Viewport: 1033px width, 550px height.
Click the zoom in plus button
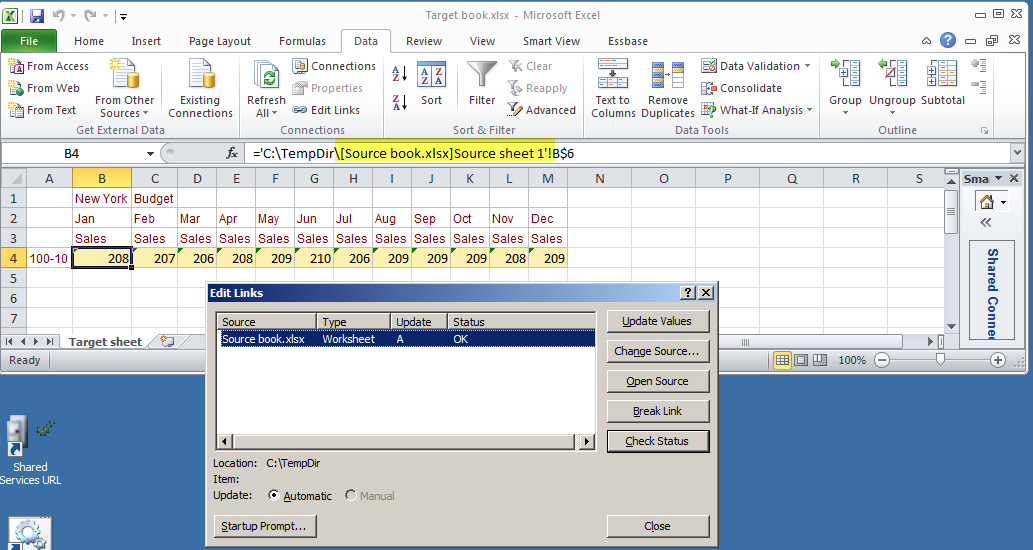998,360
